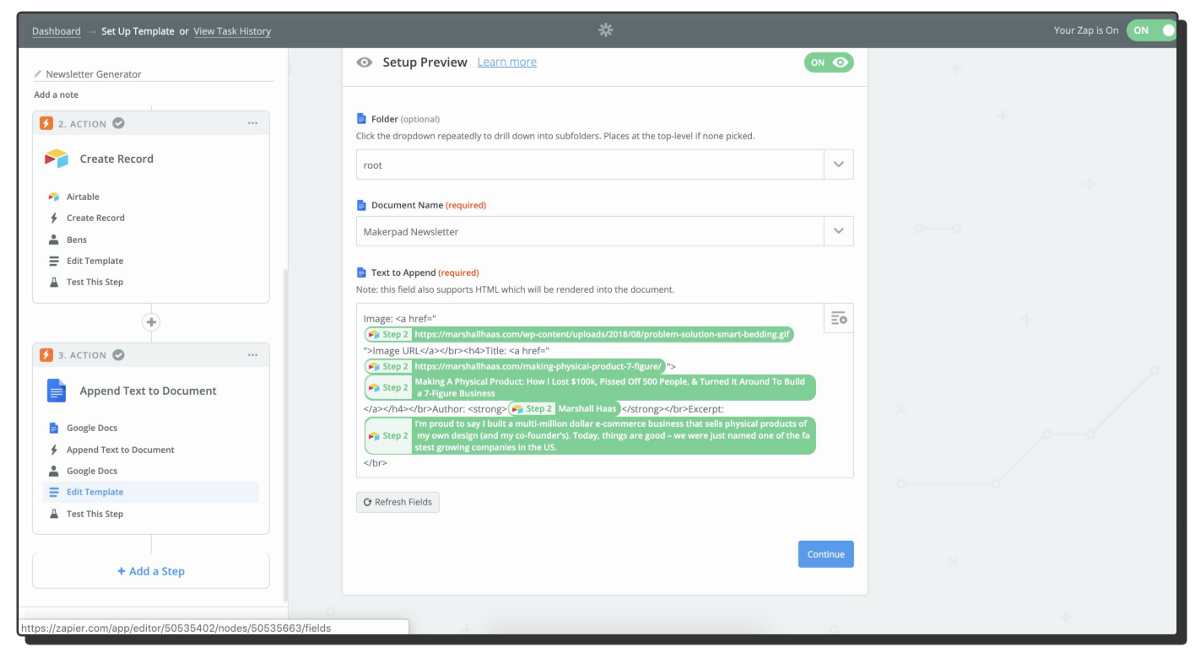Click the orange action icon of step 2
This screenshot has height=668, width=1200.
click(46, 124)
